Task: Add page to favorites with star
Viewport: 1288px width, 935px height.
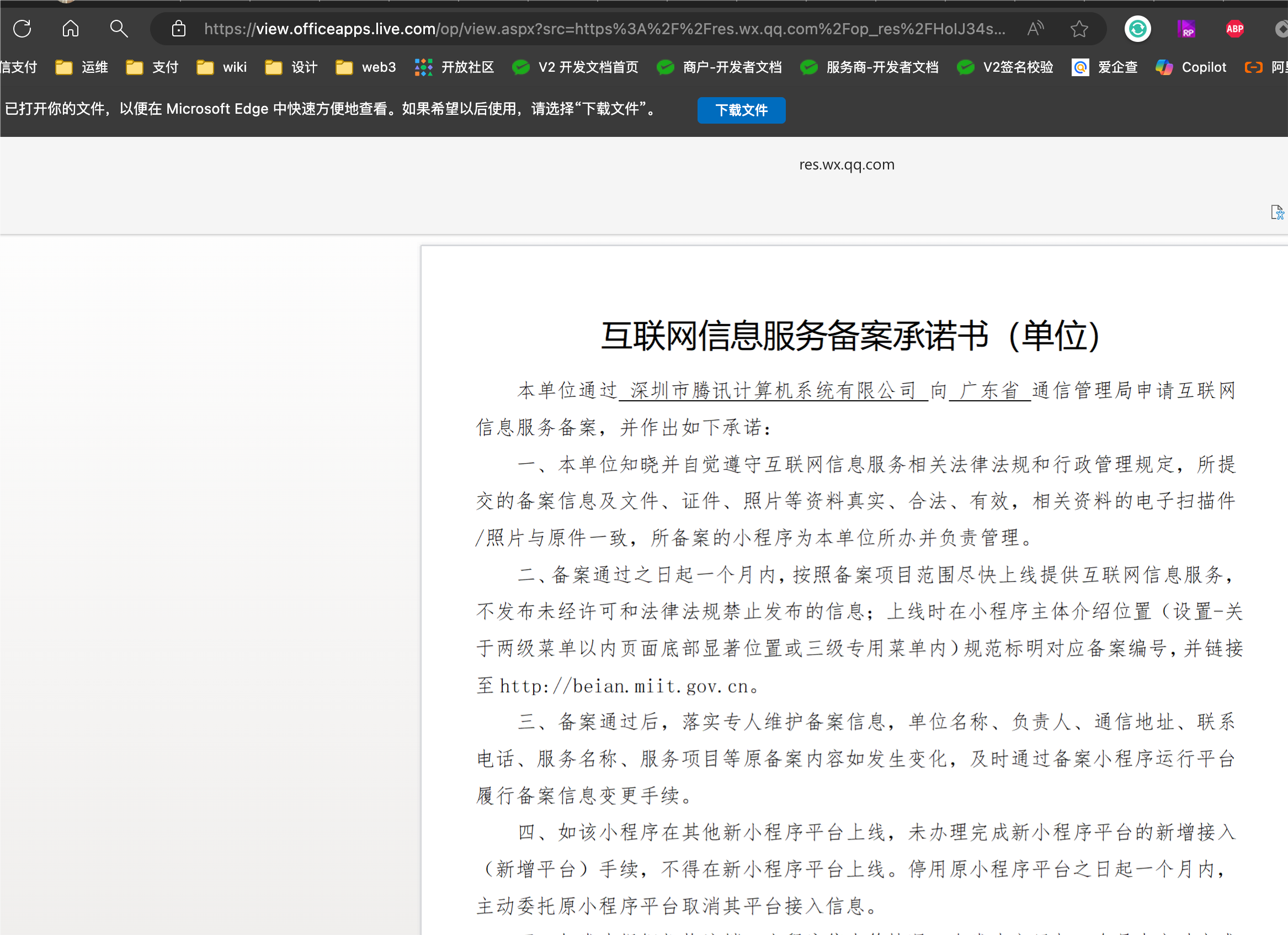Action: click(x=1079, y=28)
